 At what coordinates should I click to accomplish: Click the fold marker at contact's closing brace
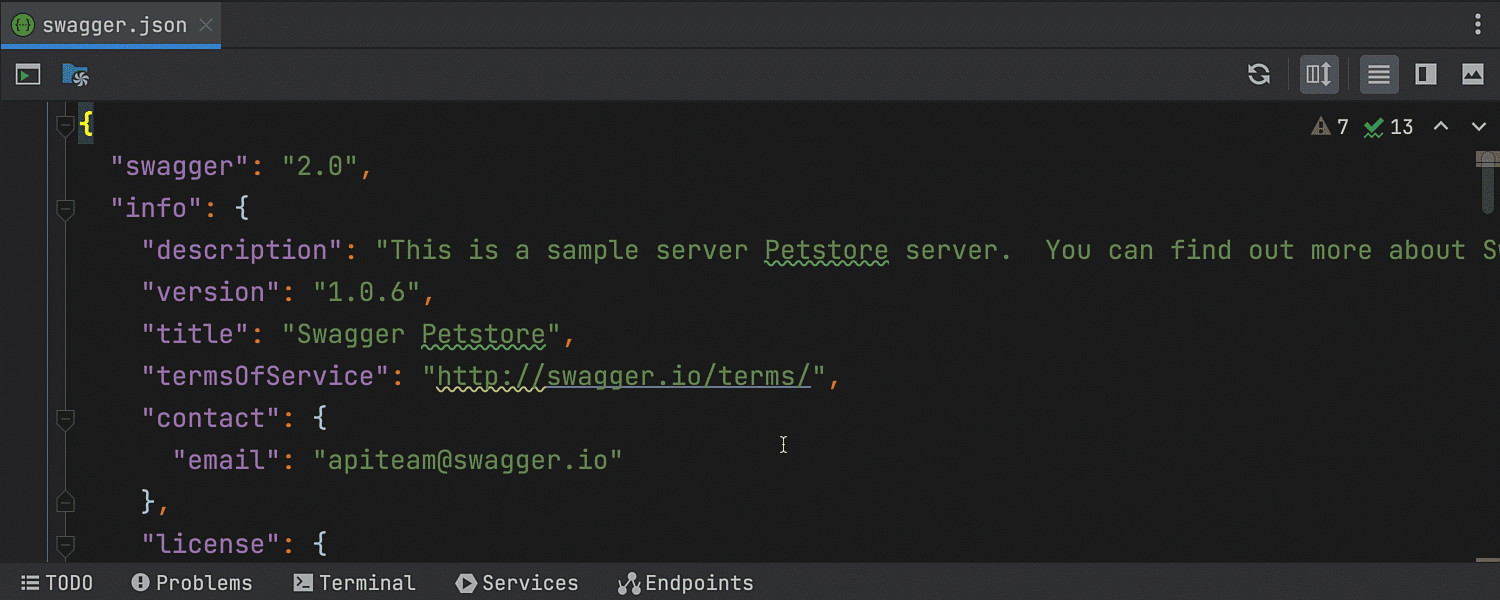pos(66,502)
